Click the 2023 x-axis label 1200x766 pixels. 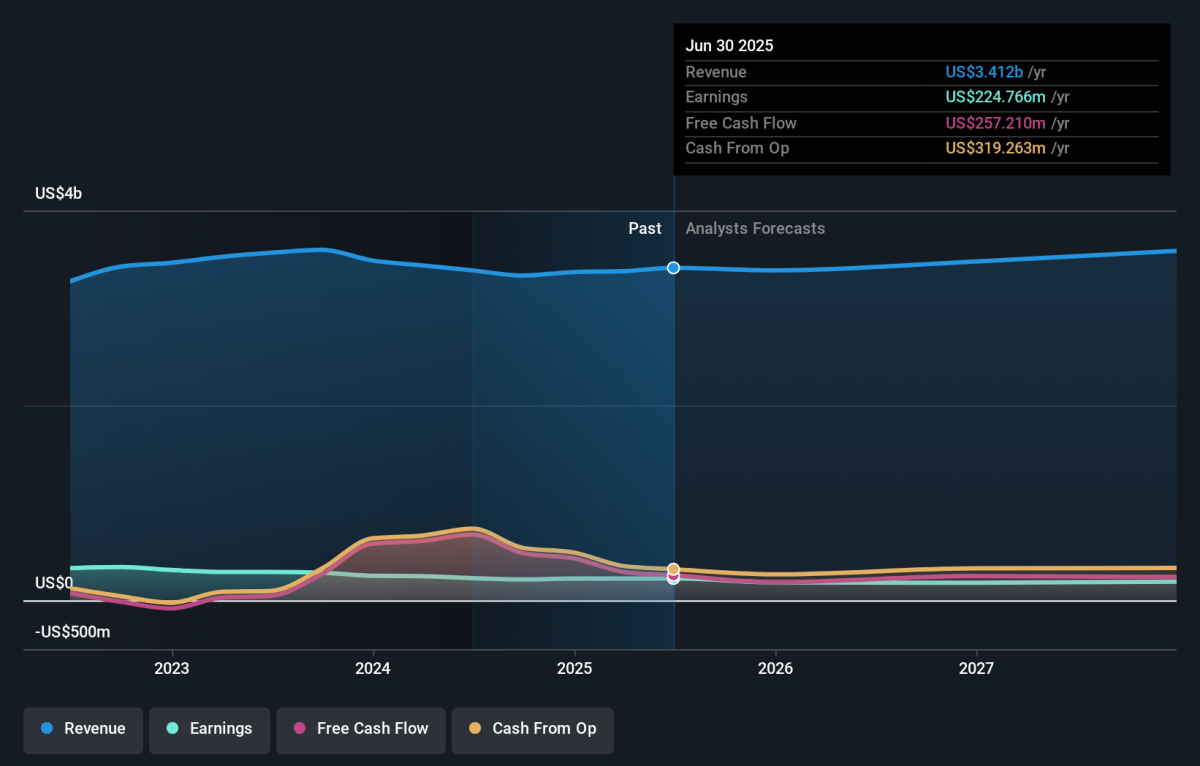point(172,668)
